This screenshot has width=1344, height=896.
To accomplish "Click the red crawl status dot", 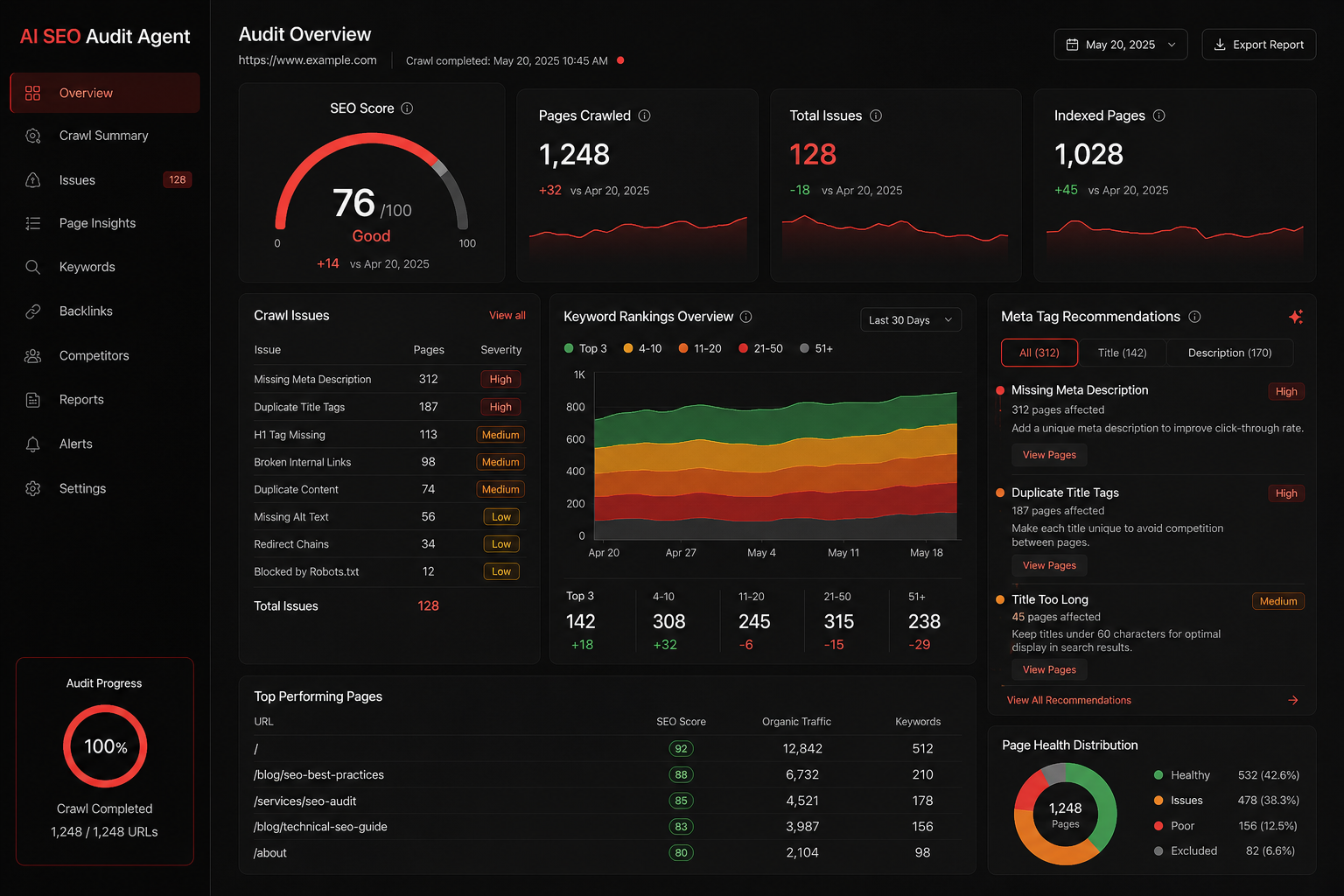I will 620,60.
